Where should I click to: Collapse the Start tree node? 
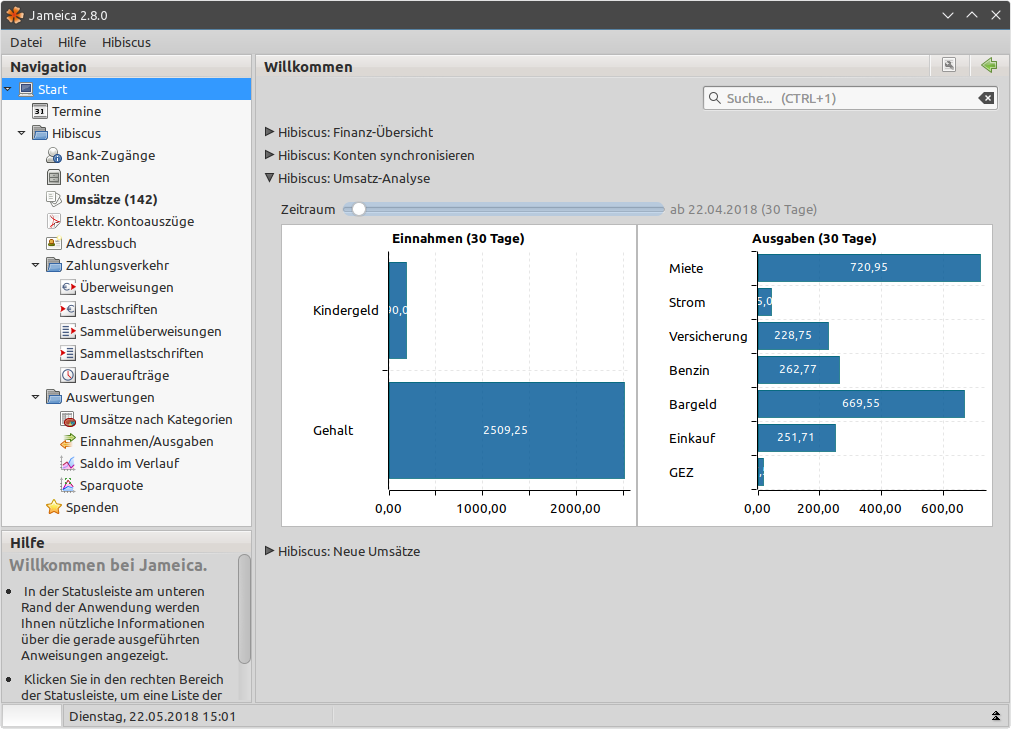(8, 89)
